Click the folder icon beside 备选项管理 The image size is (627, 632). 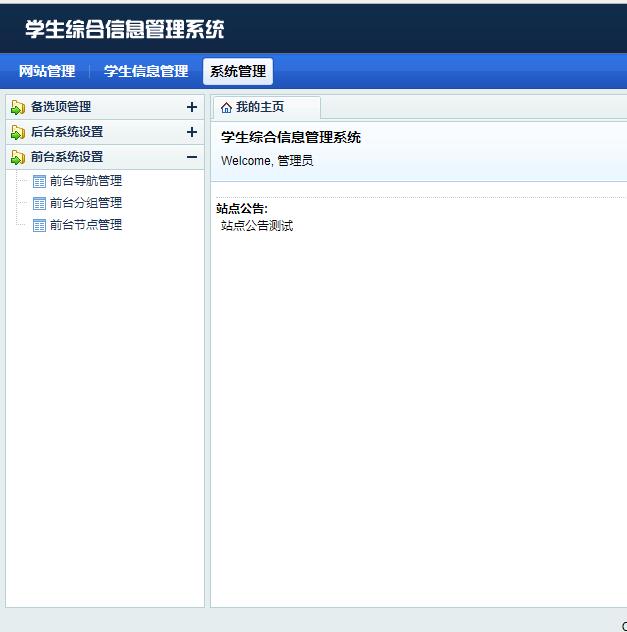click(18, 107)
